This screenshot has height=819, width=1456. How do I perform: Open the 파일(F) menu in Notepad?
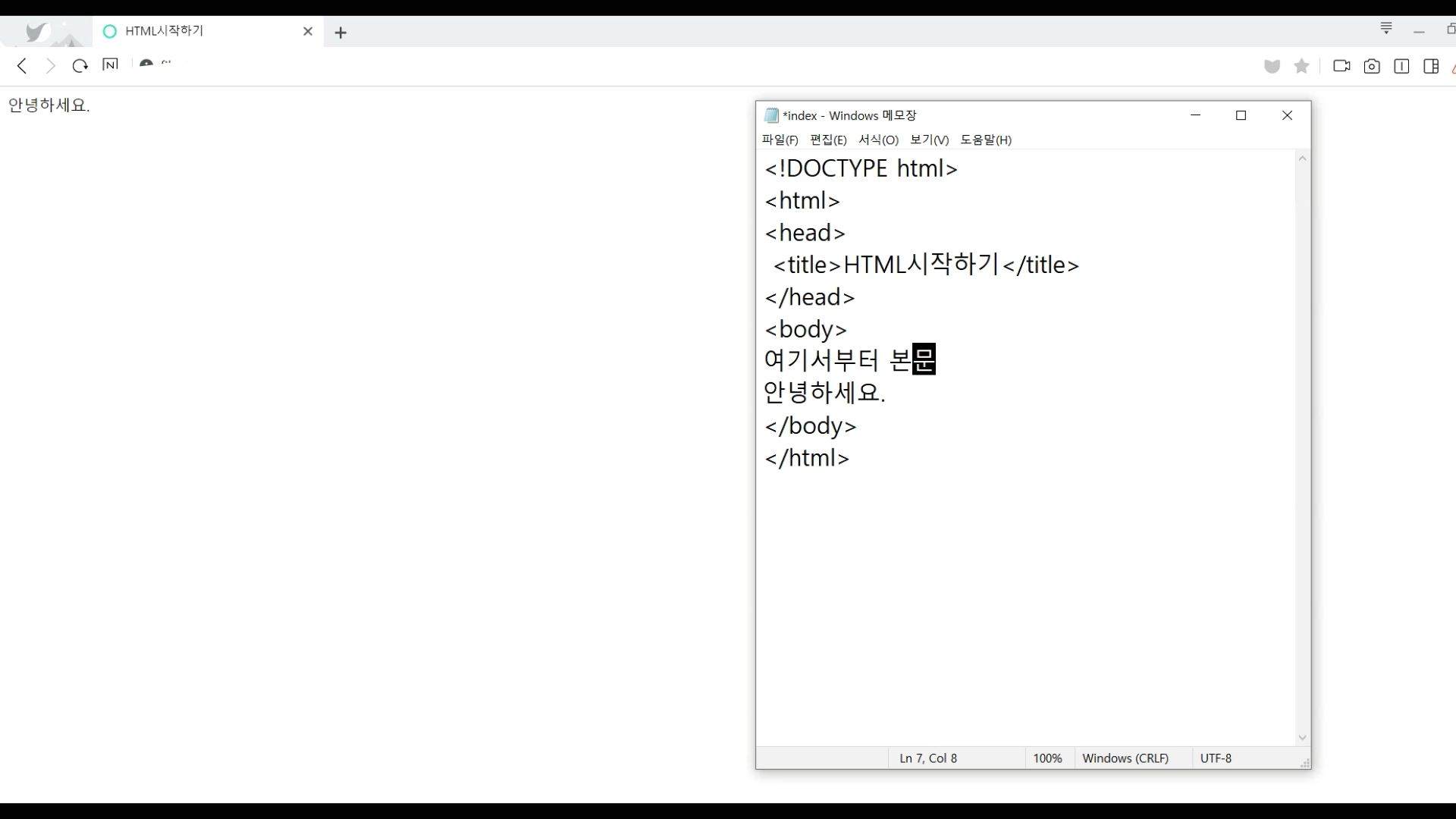click(780, 140)
